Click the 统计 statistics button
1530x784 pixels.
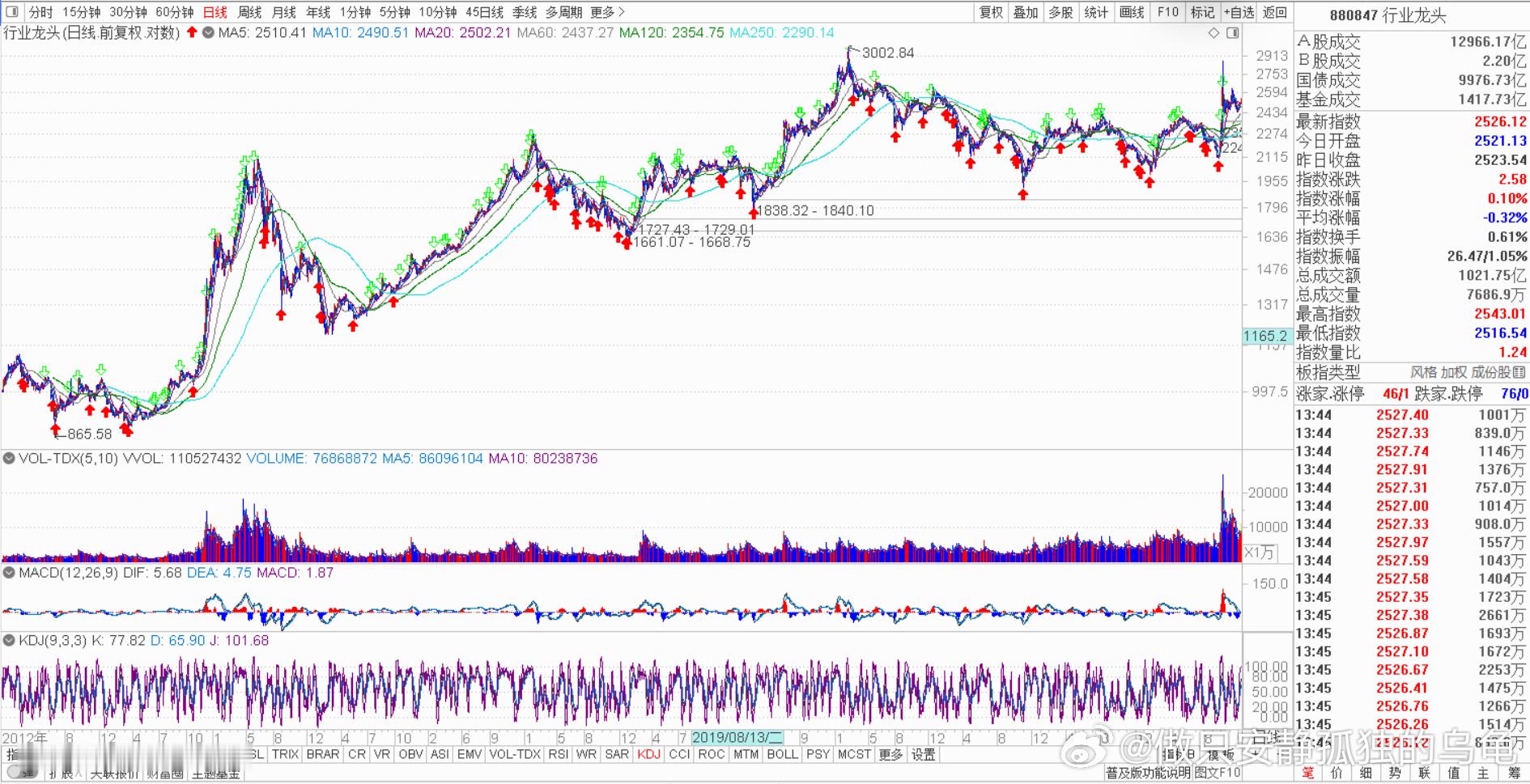coord(1096,12)
